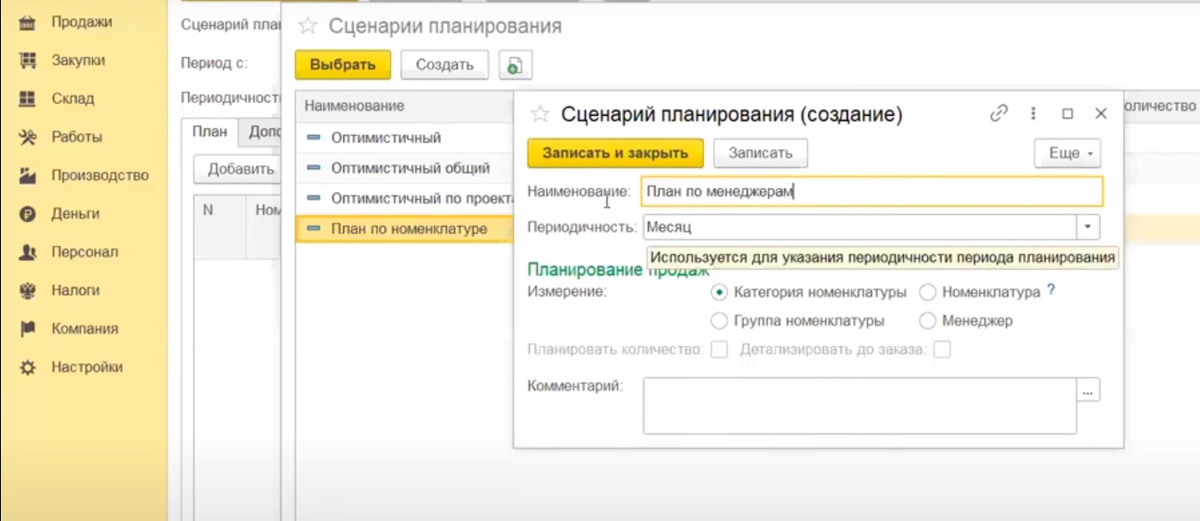Click the План по номенклатуре row icon

click(x=314, y=229)
